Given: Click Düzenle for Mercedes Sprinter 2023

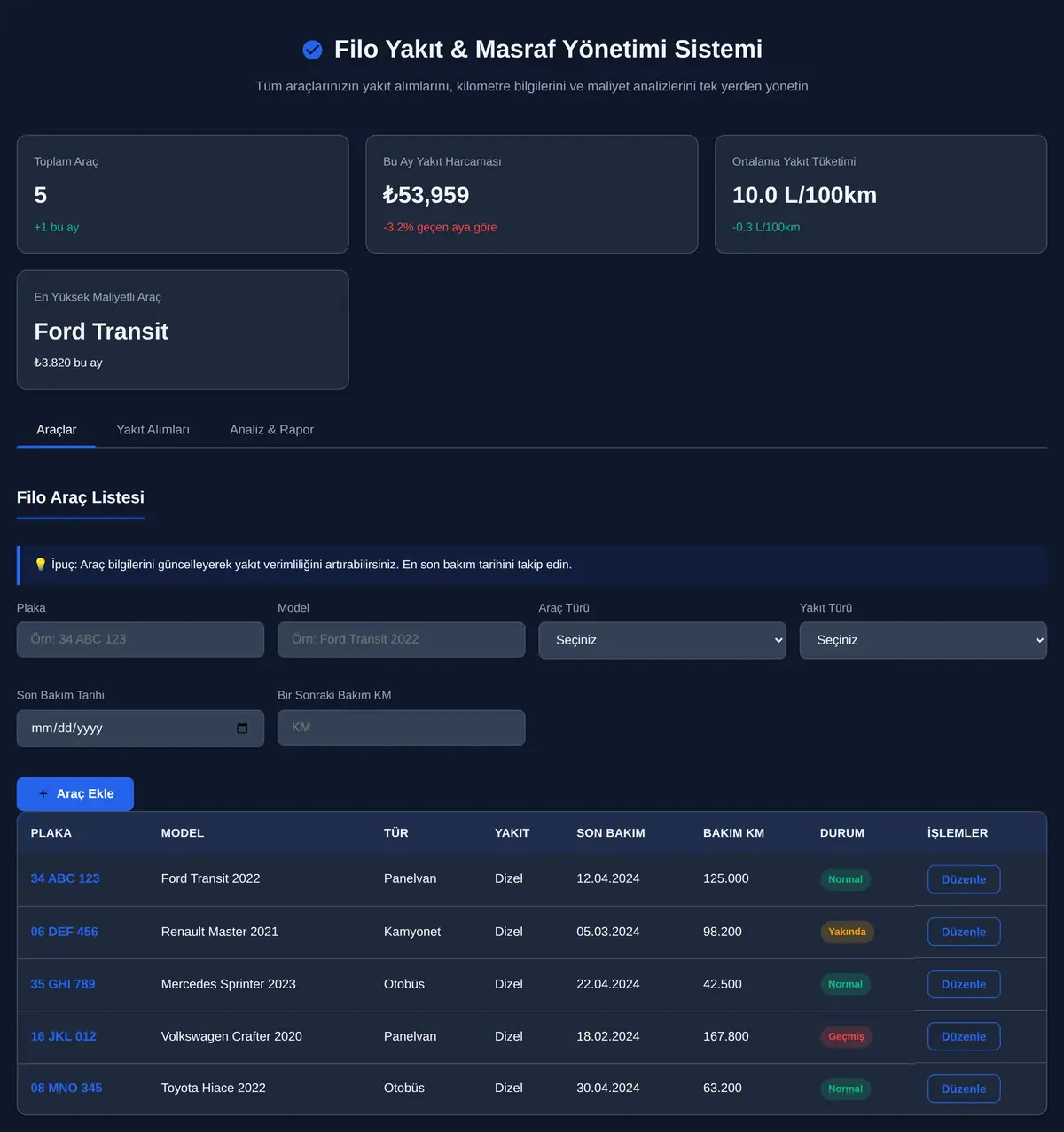Looking at the screenshot, I should [964, 984].
